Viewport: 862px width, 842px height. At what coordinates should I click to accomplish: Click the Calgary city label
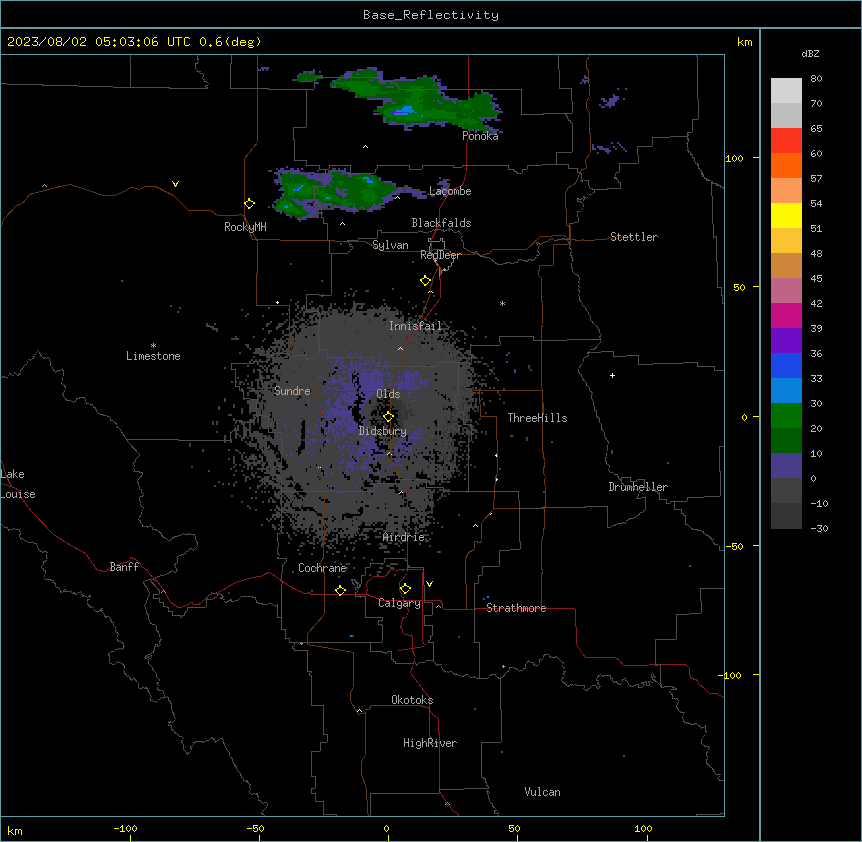pos(400,603)
